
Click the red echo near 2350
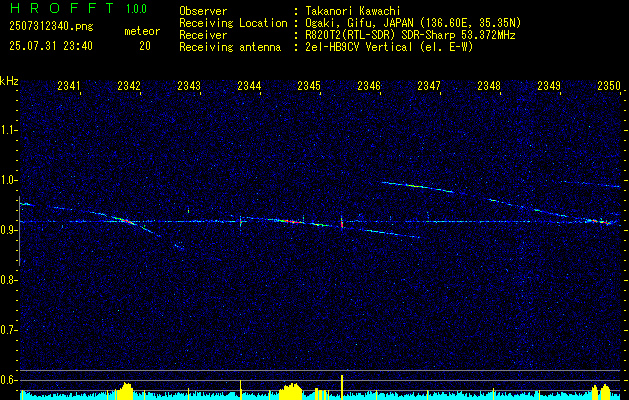click(x=602, y=221)
